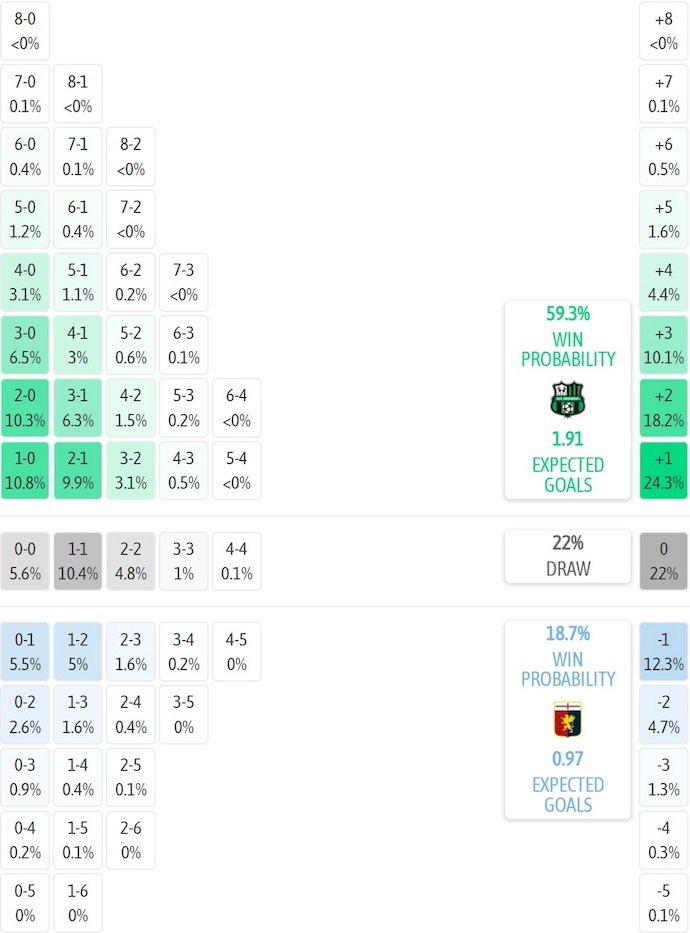Select the 3-0 scoreline at 6.5%

(25, 344)
